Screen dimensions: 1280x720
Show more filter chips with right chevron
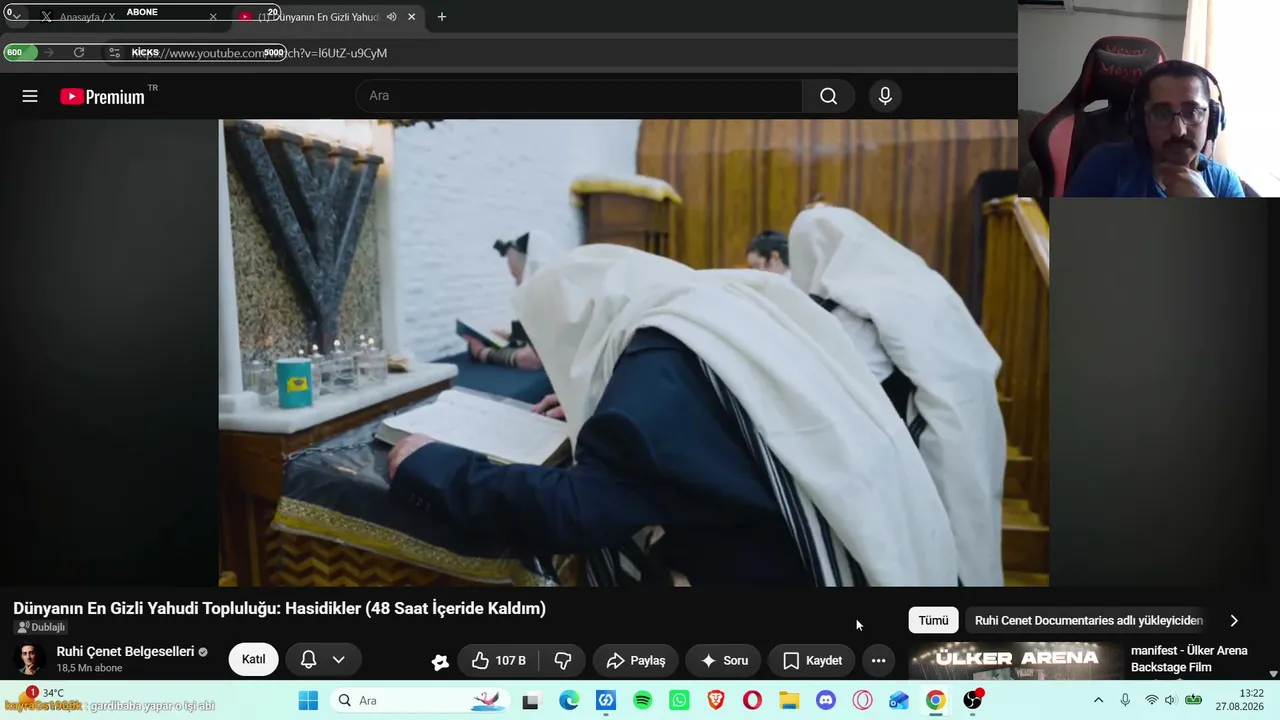coord(1234,620)
